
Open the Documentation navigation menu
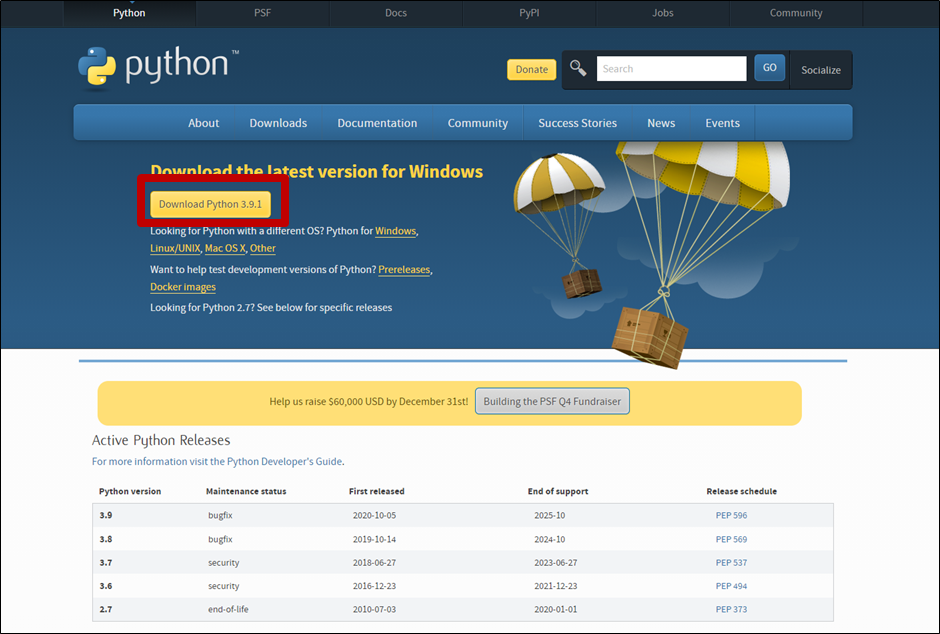(x=377, y=123)
